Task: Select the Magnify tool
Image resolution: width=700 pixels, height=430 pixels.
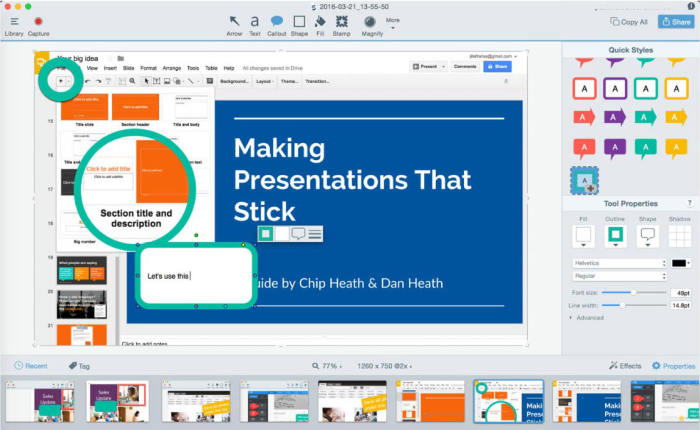Action: (372, 26)
